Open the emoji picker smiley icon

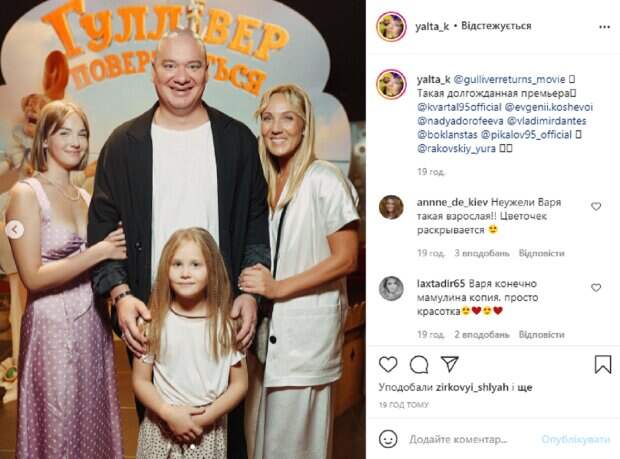click(x=388, y=439)
